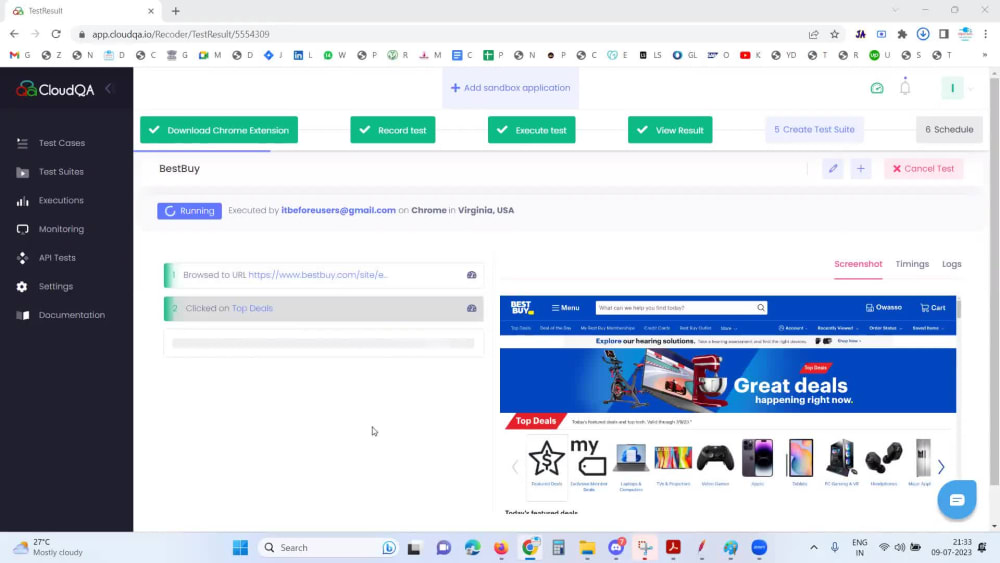Cancel the running test
Screen dimensions: 1000x563
coord(923,169)
